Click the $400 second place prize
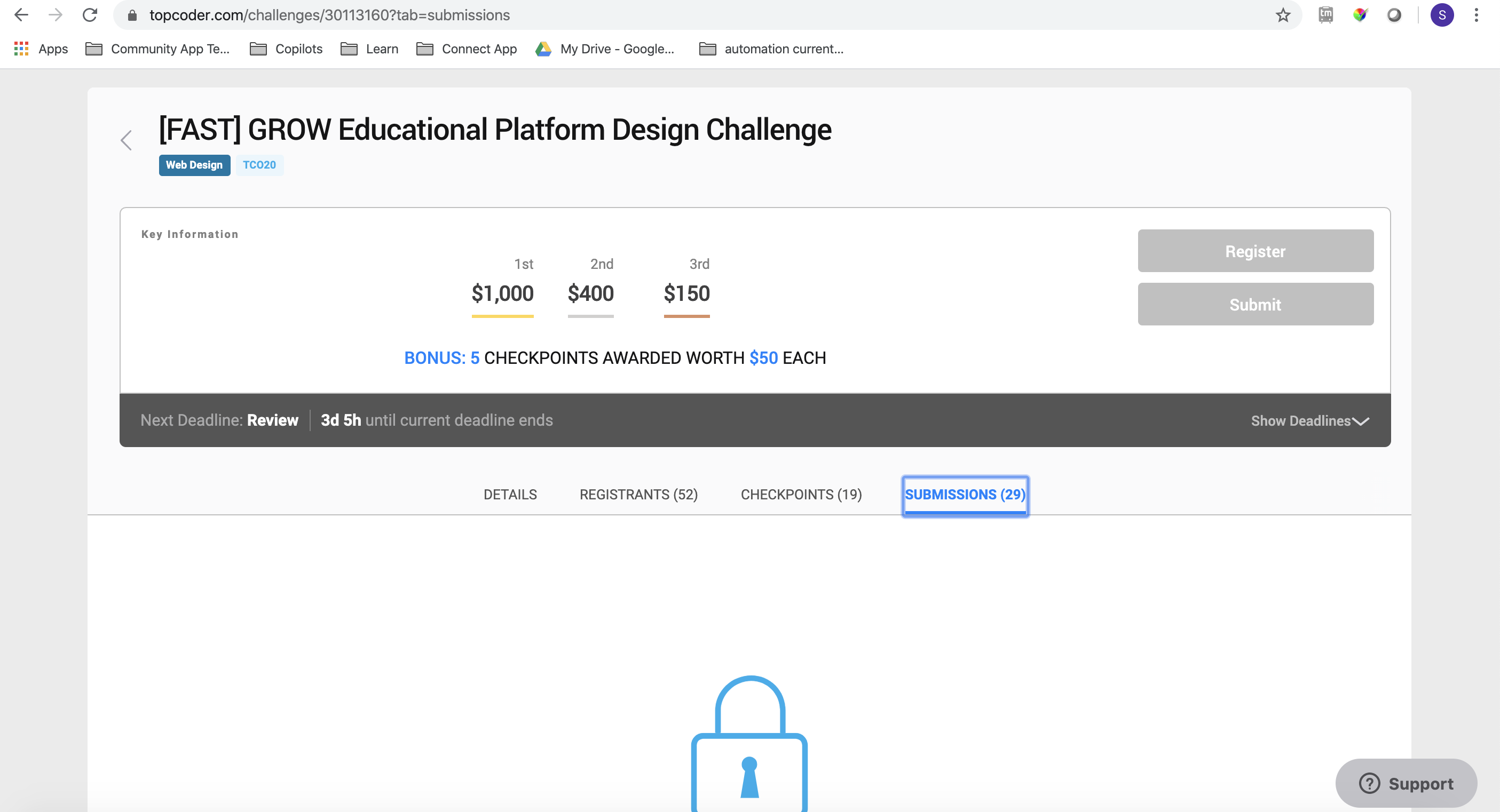 (x=590, y=293)
